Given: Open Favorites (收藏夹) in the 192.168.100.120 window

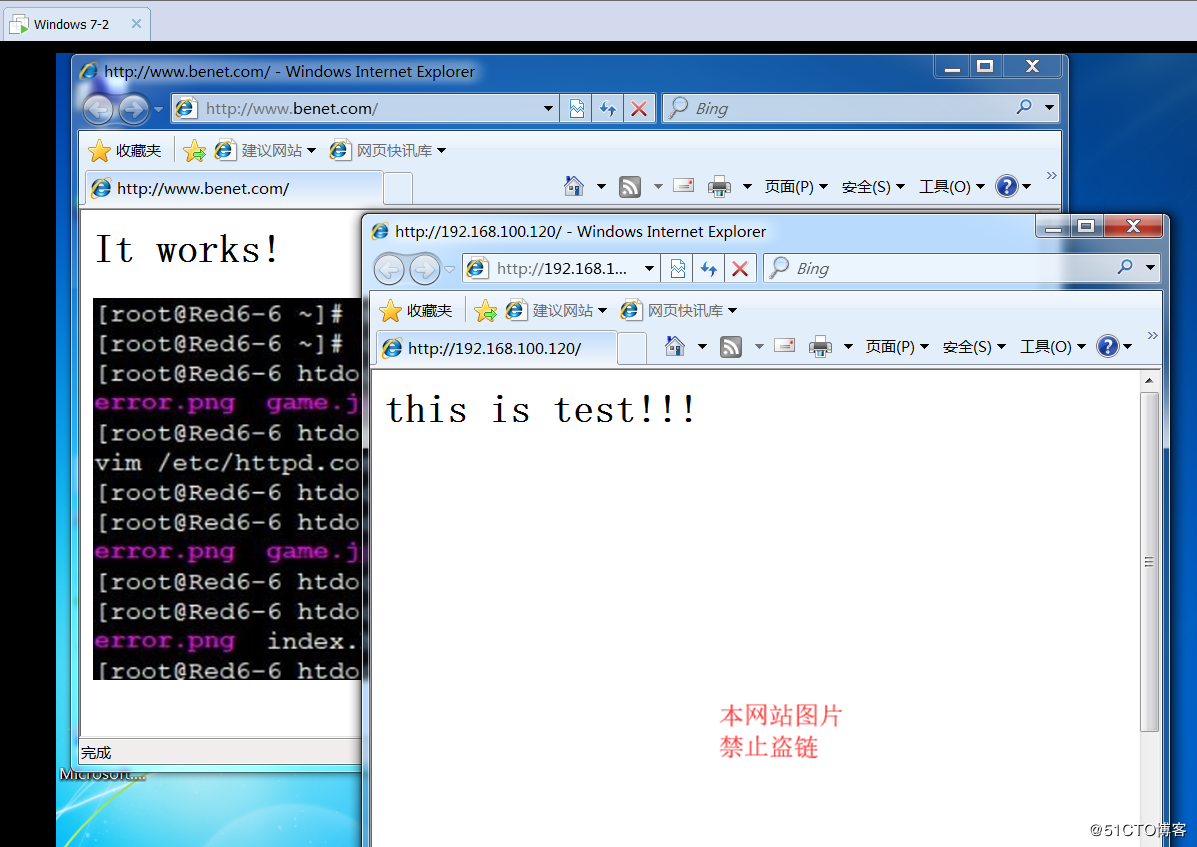Looking at the screenshot, I should pos(416,311).
